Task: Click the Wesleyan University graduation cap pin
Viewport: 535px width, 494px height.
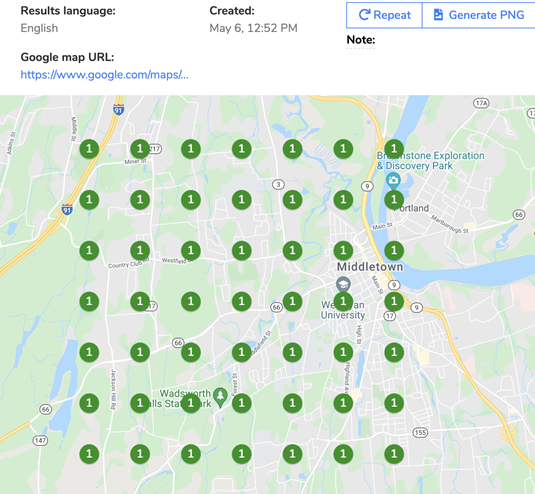Action: coord(343,284)
